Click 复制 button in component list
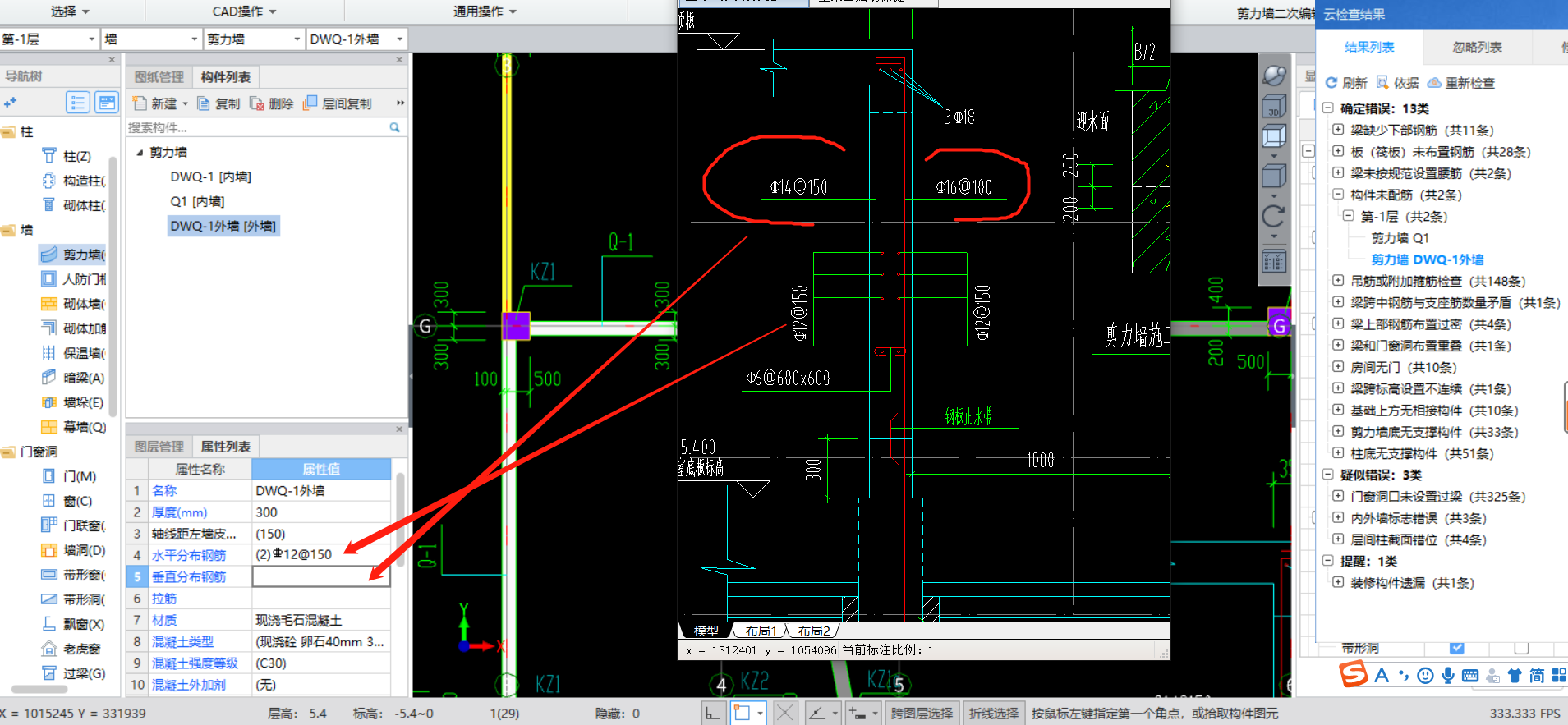Image resolution: width=1568 pixels, height=725 pixels. (x=219, y=103)
